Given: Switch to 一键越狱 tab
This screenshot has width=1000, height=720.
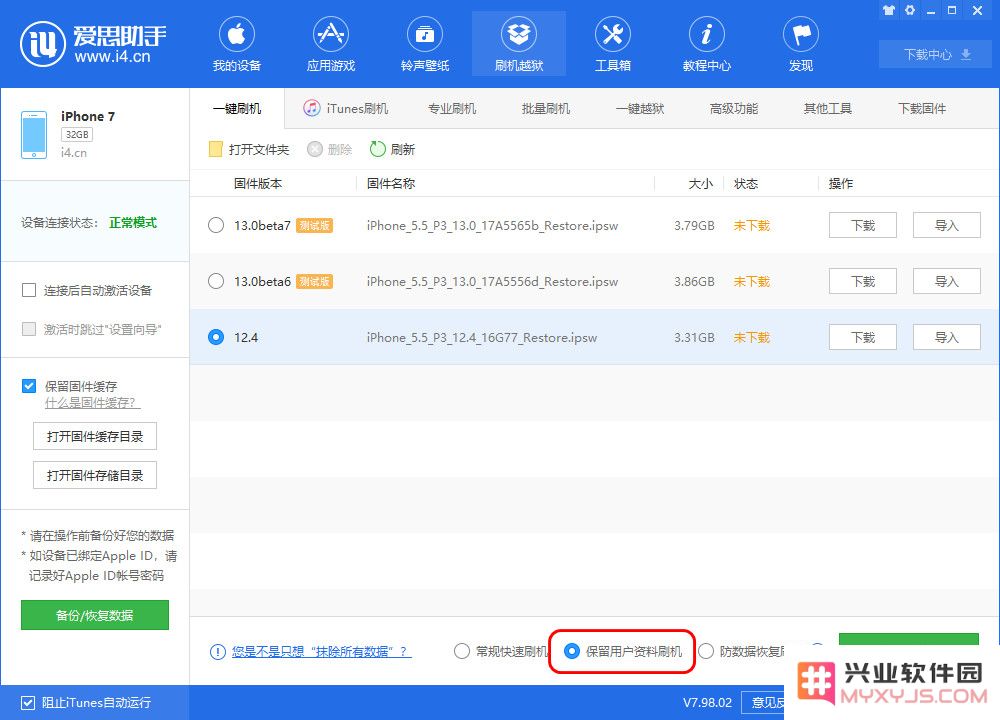Looking at the screenshot, I should tap(640, 108).
